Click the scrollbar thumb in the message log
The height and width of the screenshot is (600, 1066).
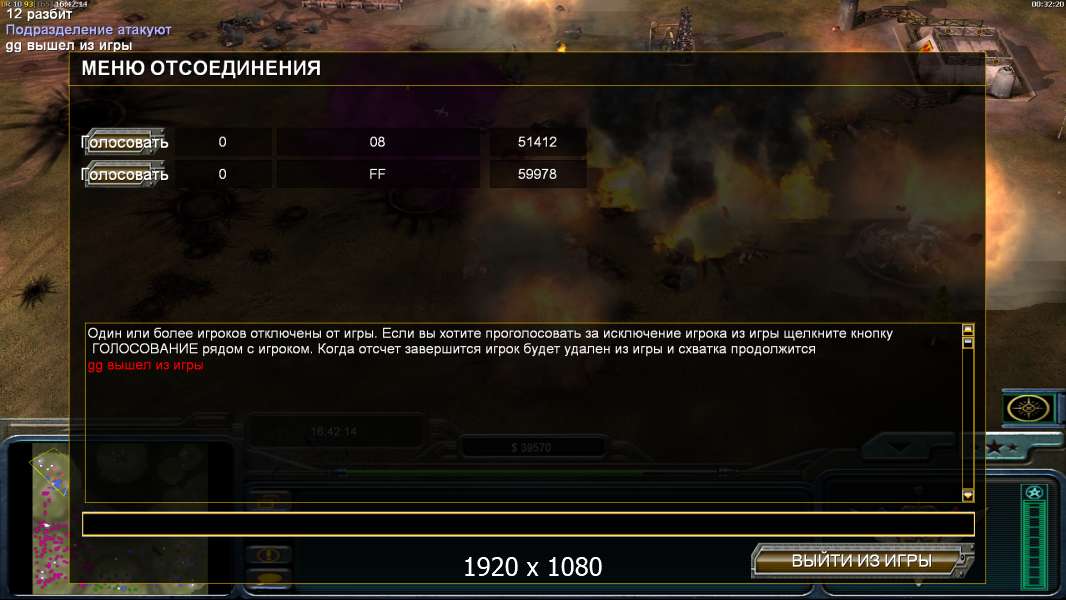tap(968, 342)
